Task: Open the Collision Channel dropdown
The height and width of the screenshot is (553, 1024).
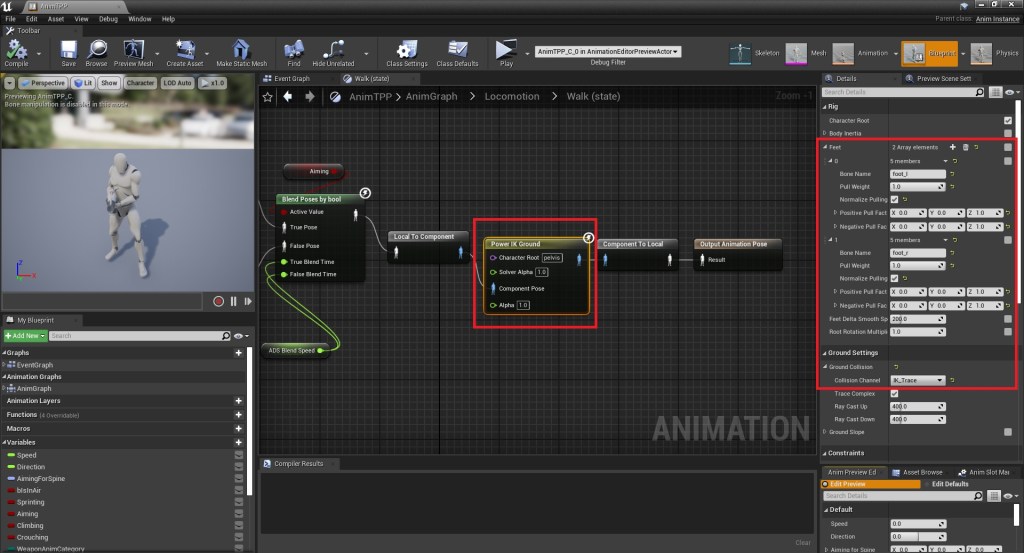Action: pyautogui.click(x=917, y=380)
